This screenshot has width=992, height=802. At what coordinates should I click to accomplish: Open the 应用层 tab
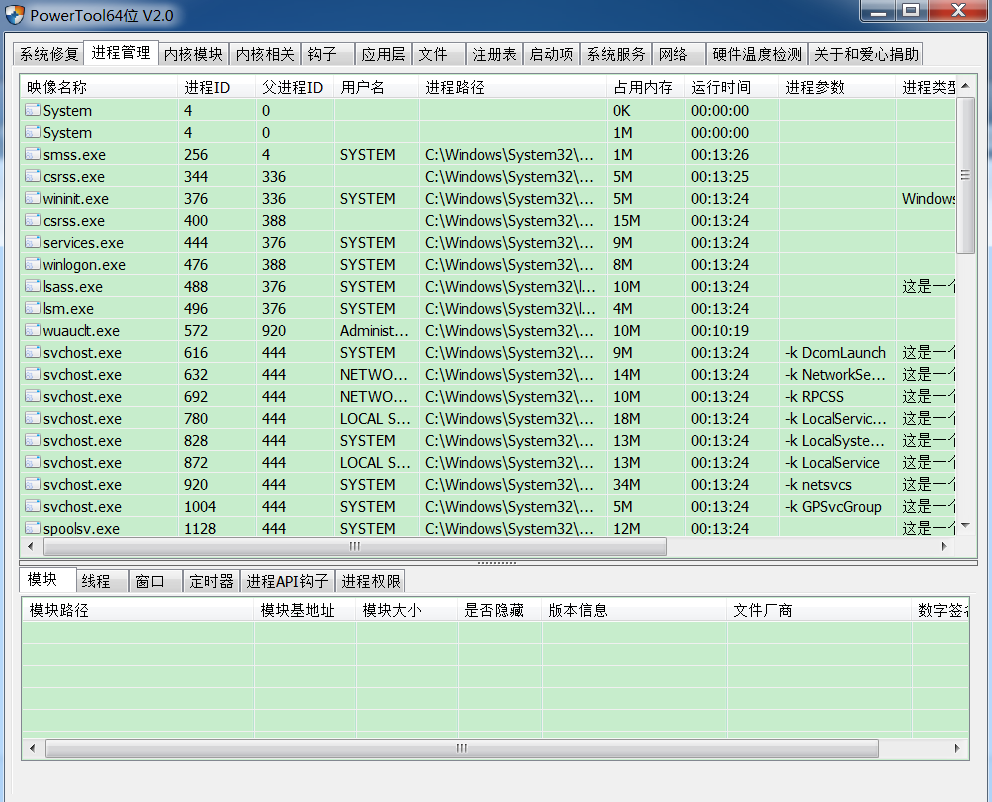tap(383, 54)
